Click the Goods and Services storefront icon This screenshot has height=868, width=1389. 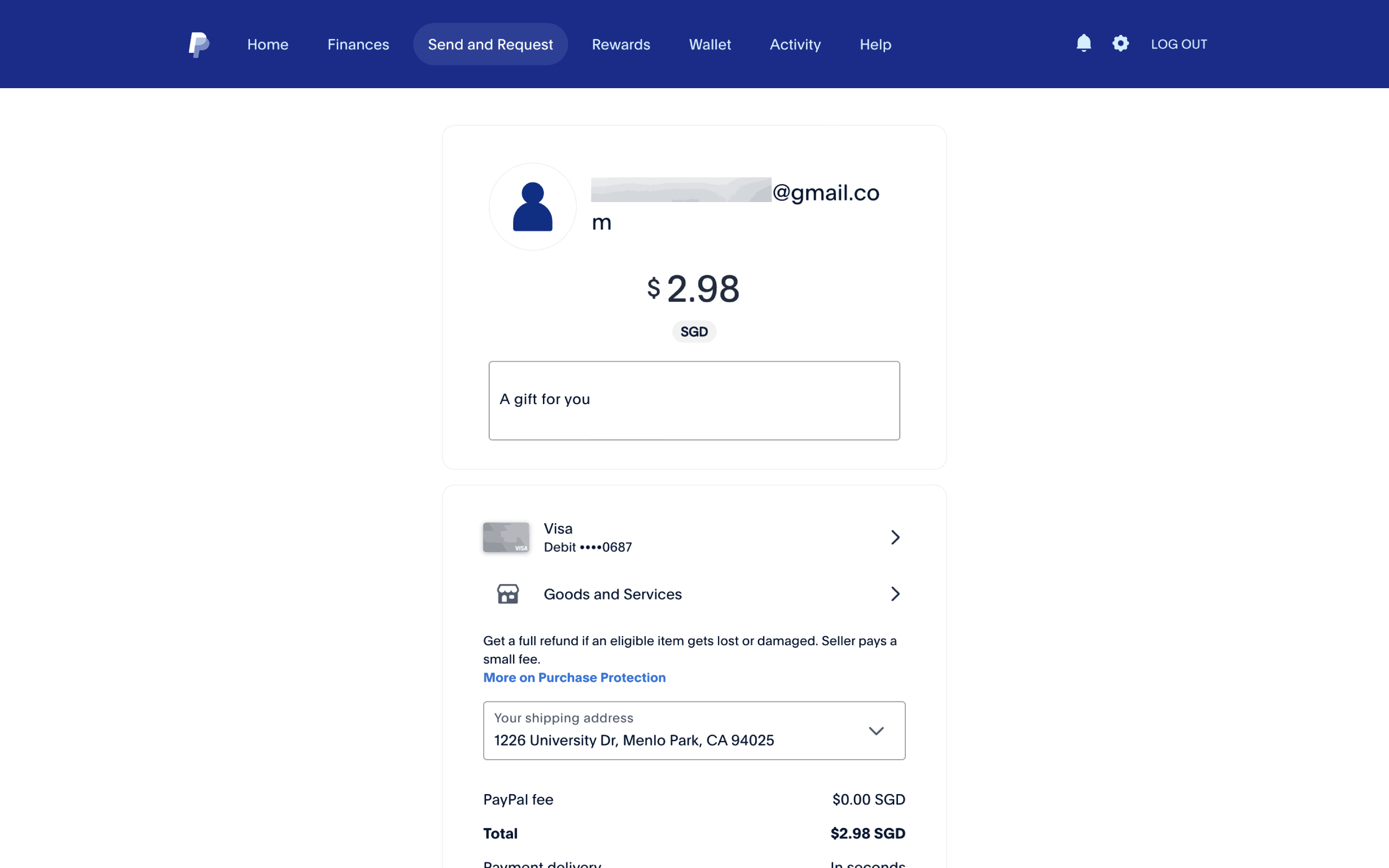508,593
